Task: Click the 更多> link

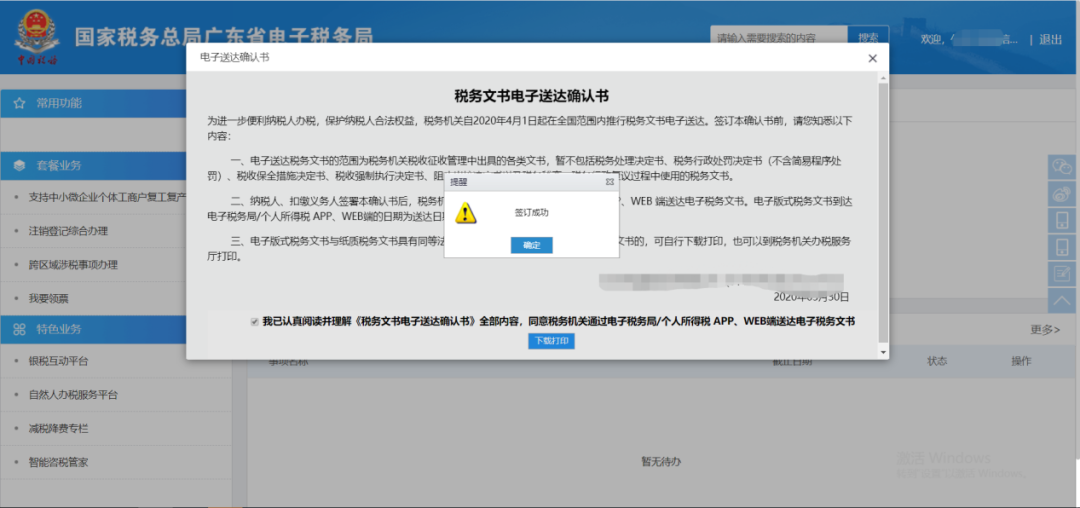Action: (x=1045, y=329)
